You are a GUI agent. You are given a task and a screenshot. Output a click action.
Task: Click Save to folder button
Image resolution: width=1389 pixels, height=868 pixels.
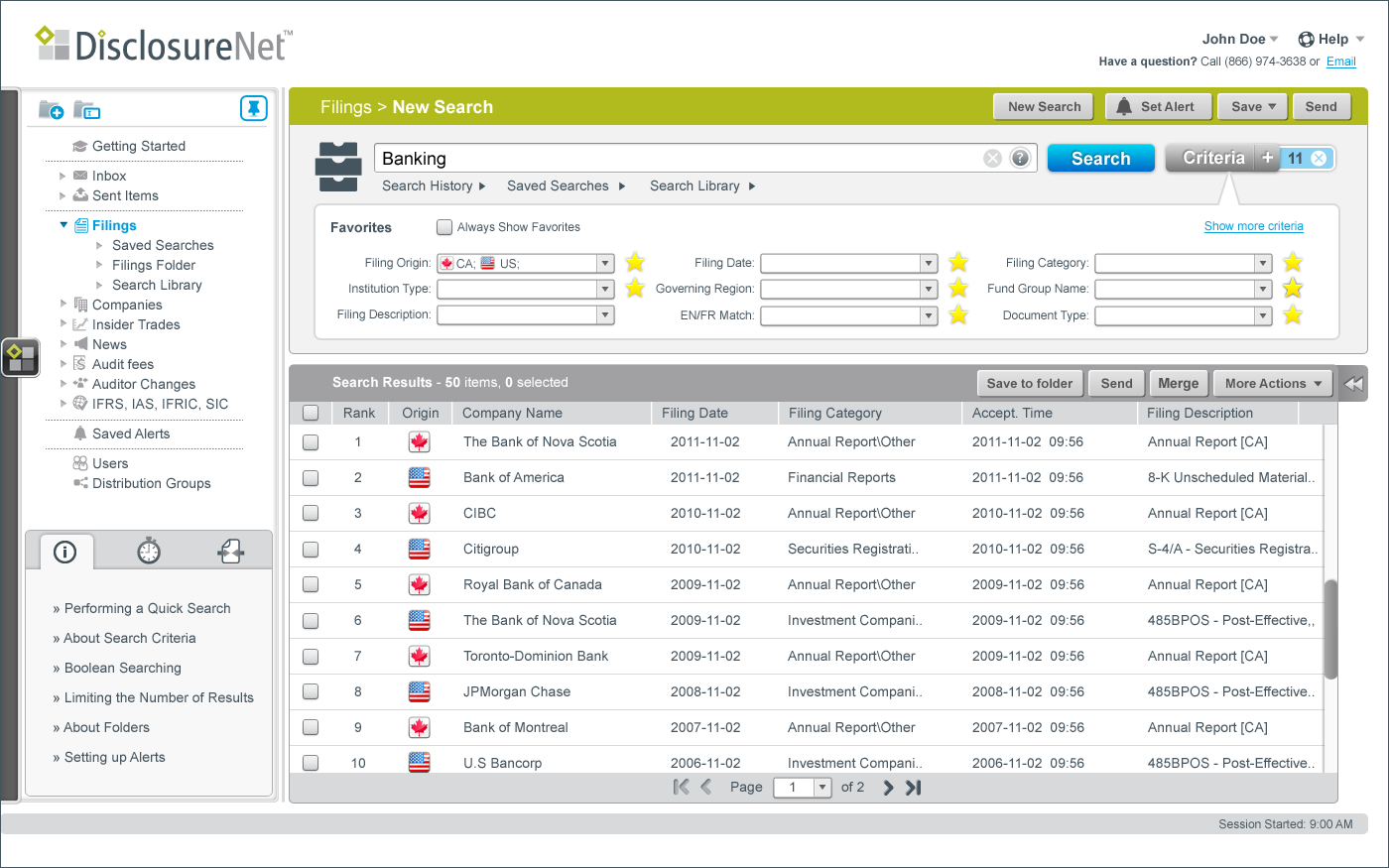(1030, 384)
